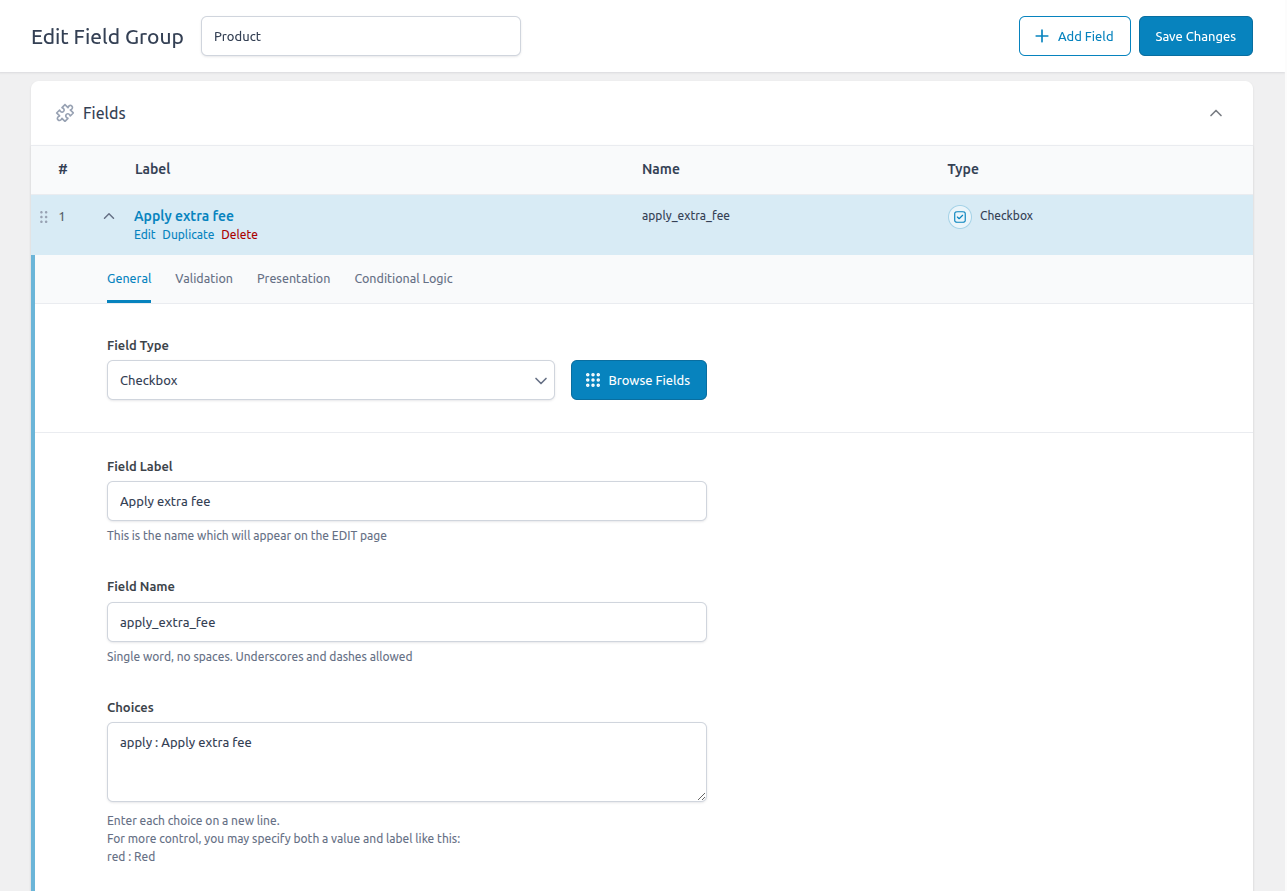Duplicate the Apply extra fee field
This screenshot has width=1287, height=891.
click(188, 235)
